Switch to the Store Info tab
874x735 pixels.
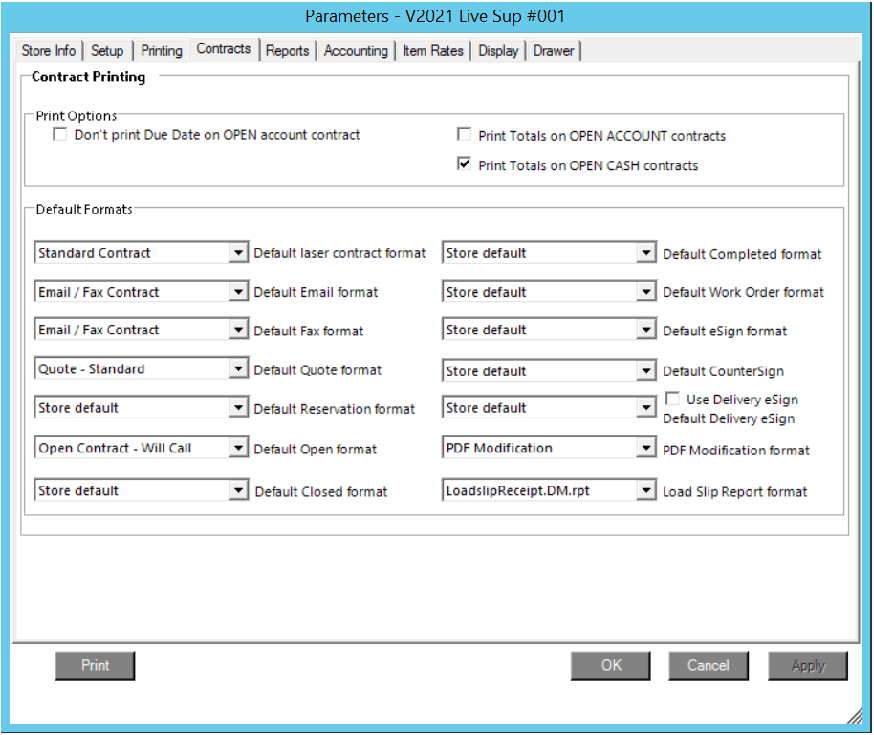point(49,51)
